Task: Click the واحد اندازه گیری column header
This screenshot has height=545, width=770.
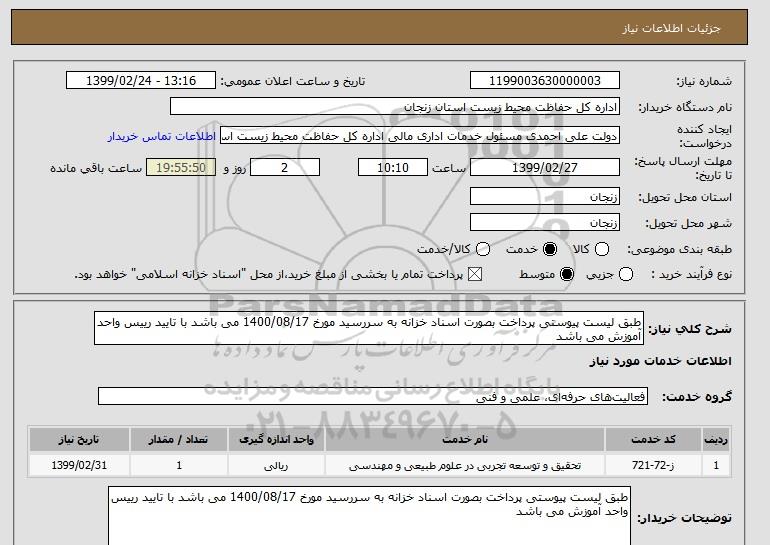Action: coord(276,439)
